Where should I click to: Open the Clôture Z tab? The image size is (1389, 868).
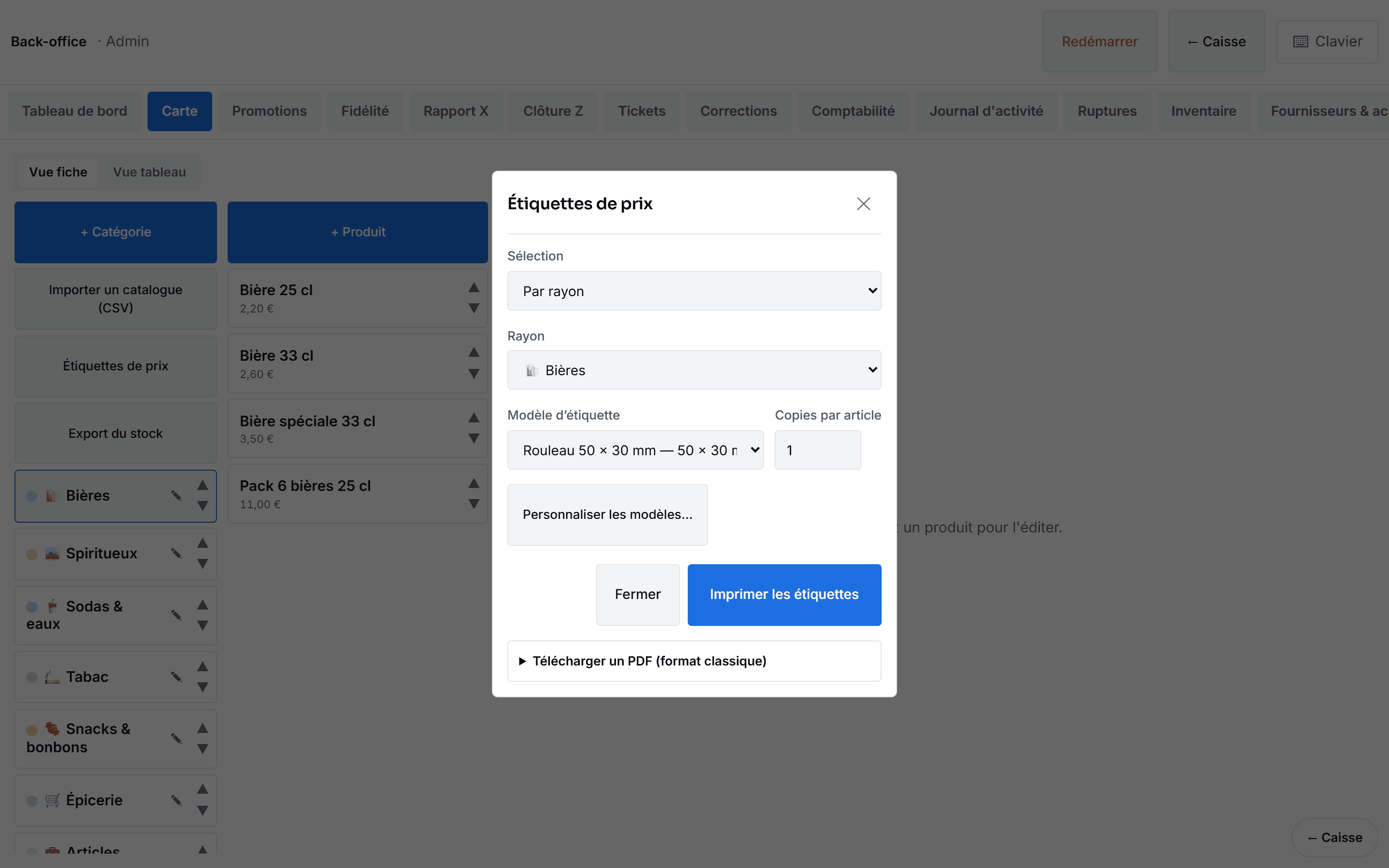(x=553, y=111)
